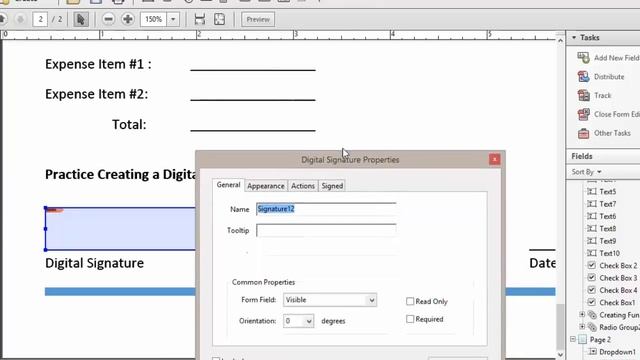Click the fit one full page icon

[x=220, y=19]
